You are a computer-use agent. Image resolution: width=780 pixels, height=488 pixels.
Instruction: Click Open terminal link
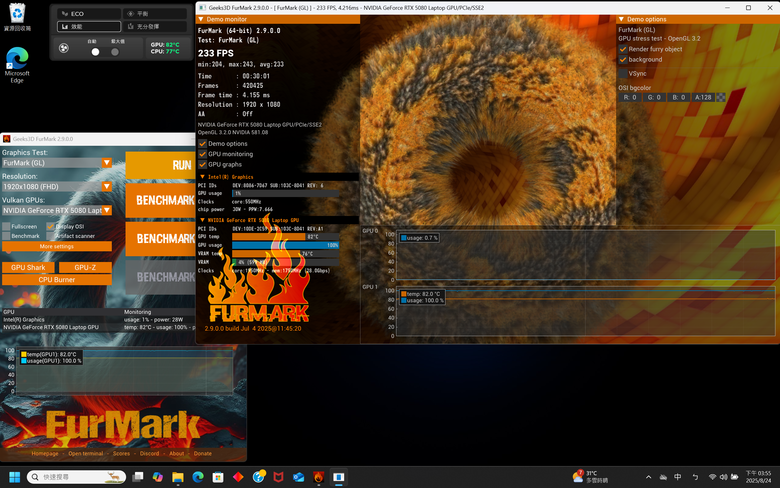86,454
